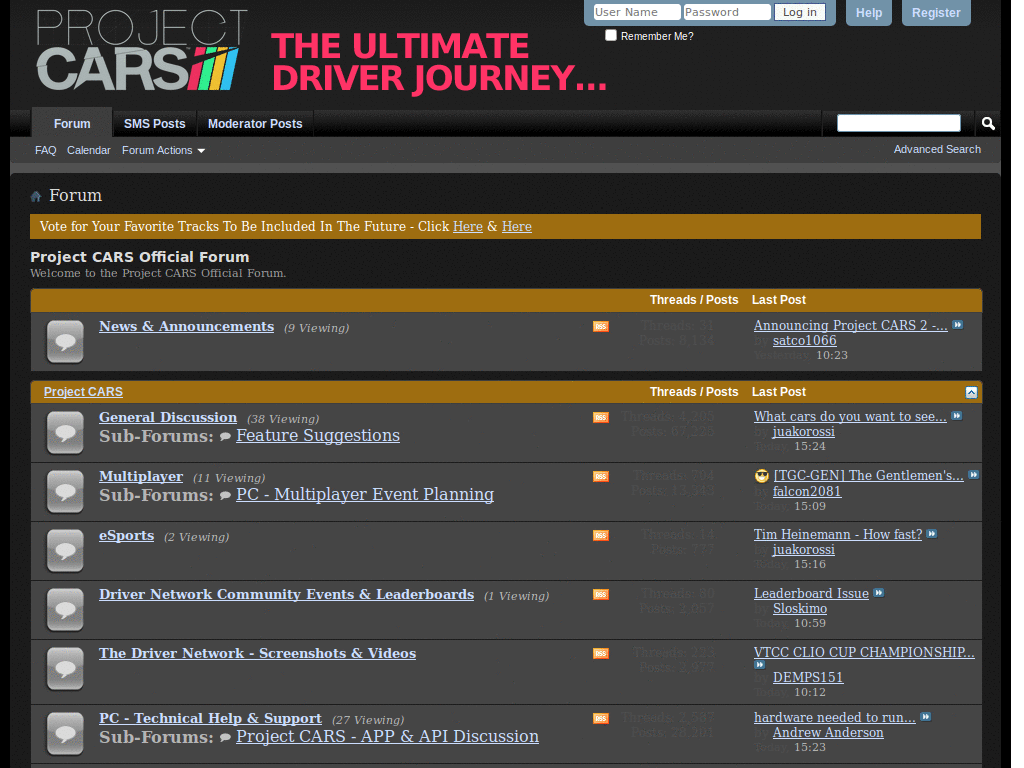1024x768 pixels.
Task: Open Tim Heinemann - How fast? thread
Action: (838, 534)
